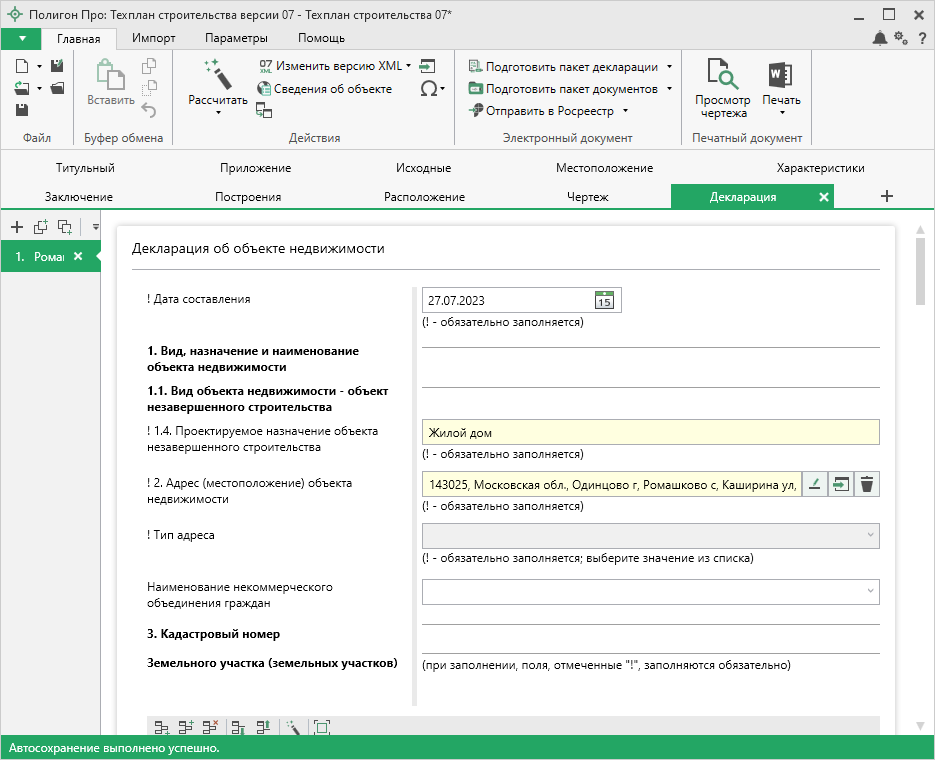This screenshot has width=935, height=760.
Task: Click the Печать Word icon
Action: coord(780,76)
